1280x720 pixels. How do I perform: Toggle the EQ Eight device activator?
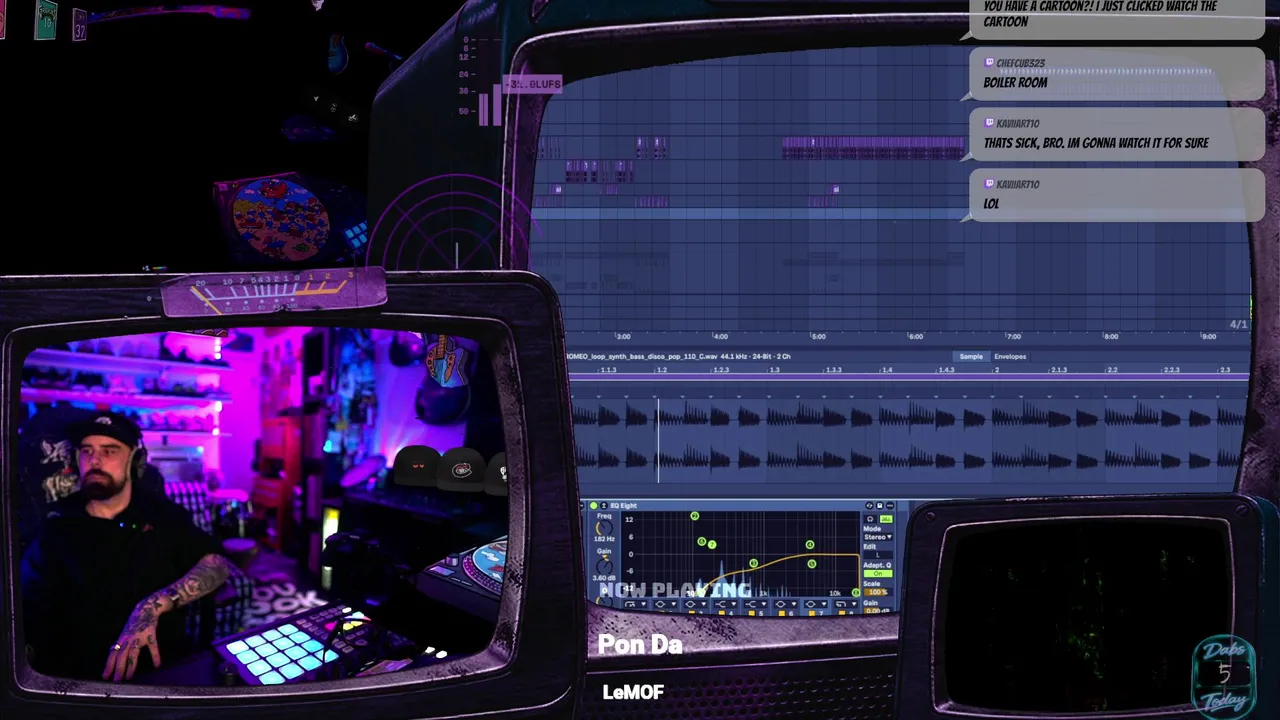pos(594,506)
